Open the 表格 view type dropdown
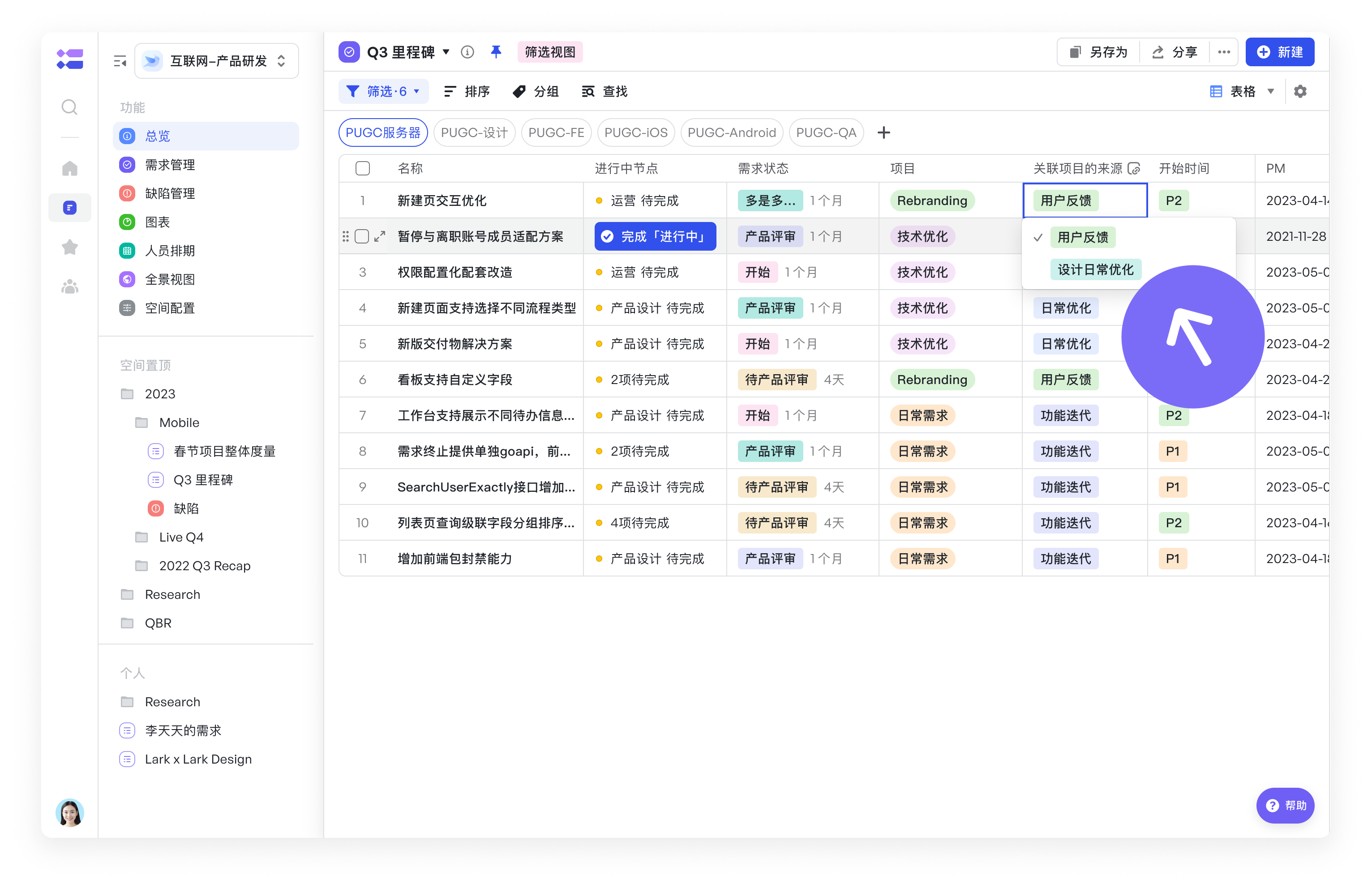This screenshot has height=888, width=1372. coord(1241,92)
